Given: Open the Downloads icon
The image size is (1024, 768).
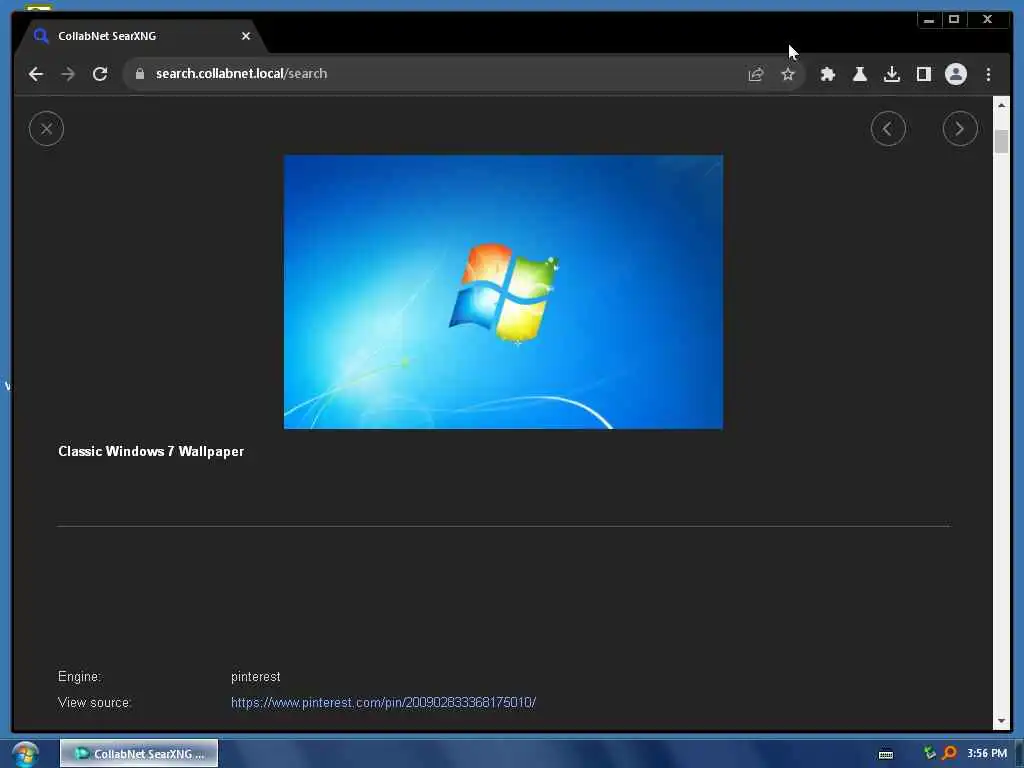Looking at the screenshot, I should coord(891,74).
